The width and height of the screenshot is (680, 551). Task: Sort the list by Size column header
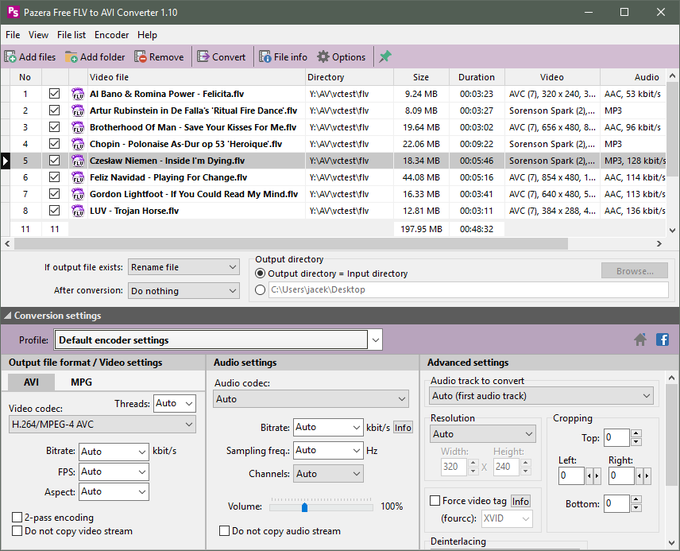click(421, 77)
